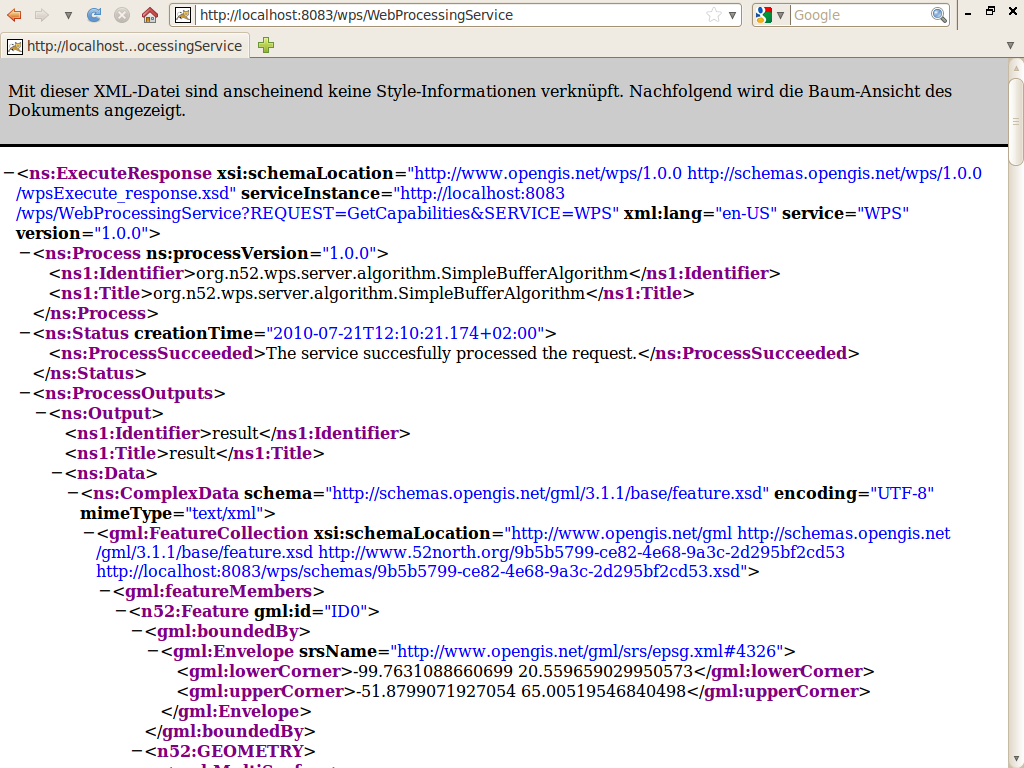This screenshot has width=1024, height=768.
Task: Collapse the ns:ExecuteResponse root node
Action: click(9, 173)
